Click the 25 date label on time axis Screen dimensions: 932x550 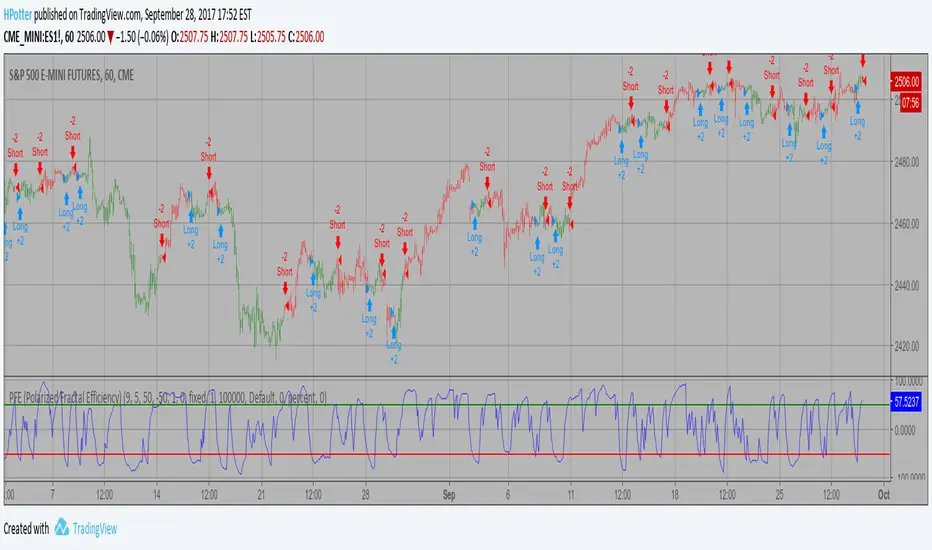point(779,495)
